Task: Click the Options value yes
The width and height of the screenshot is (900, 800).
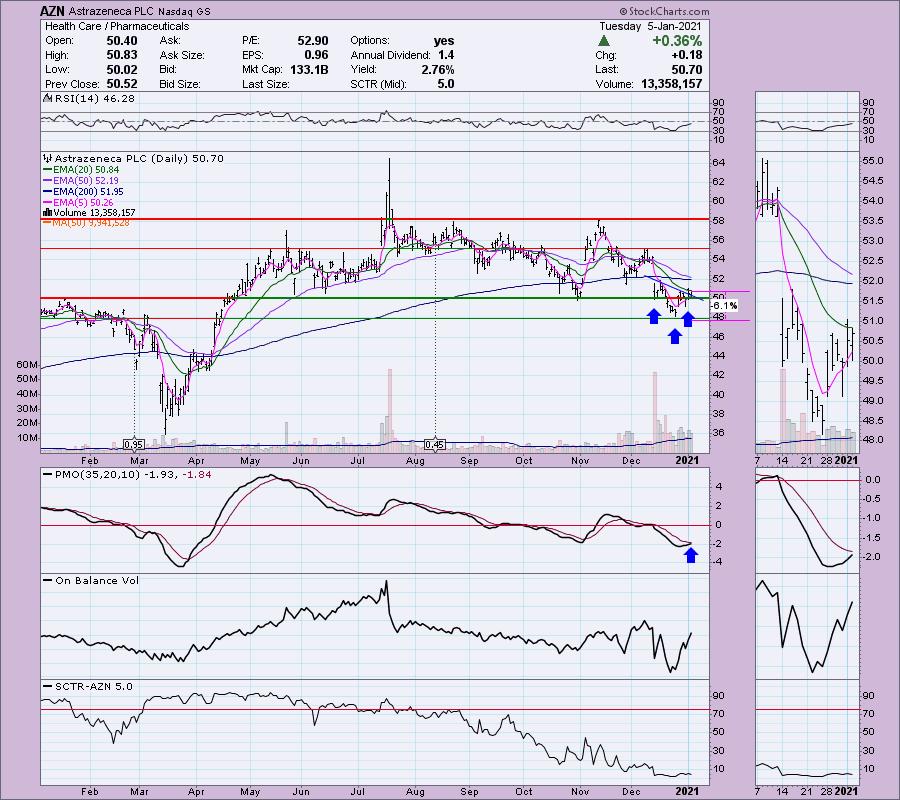Action: (444, 41)
